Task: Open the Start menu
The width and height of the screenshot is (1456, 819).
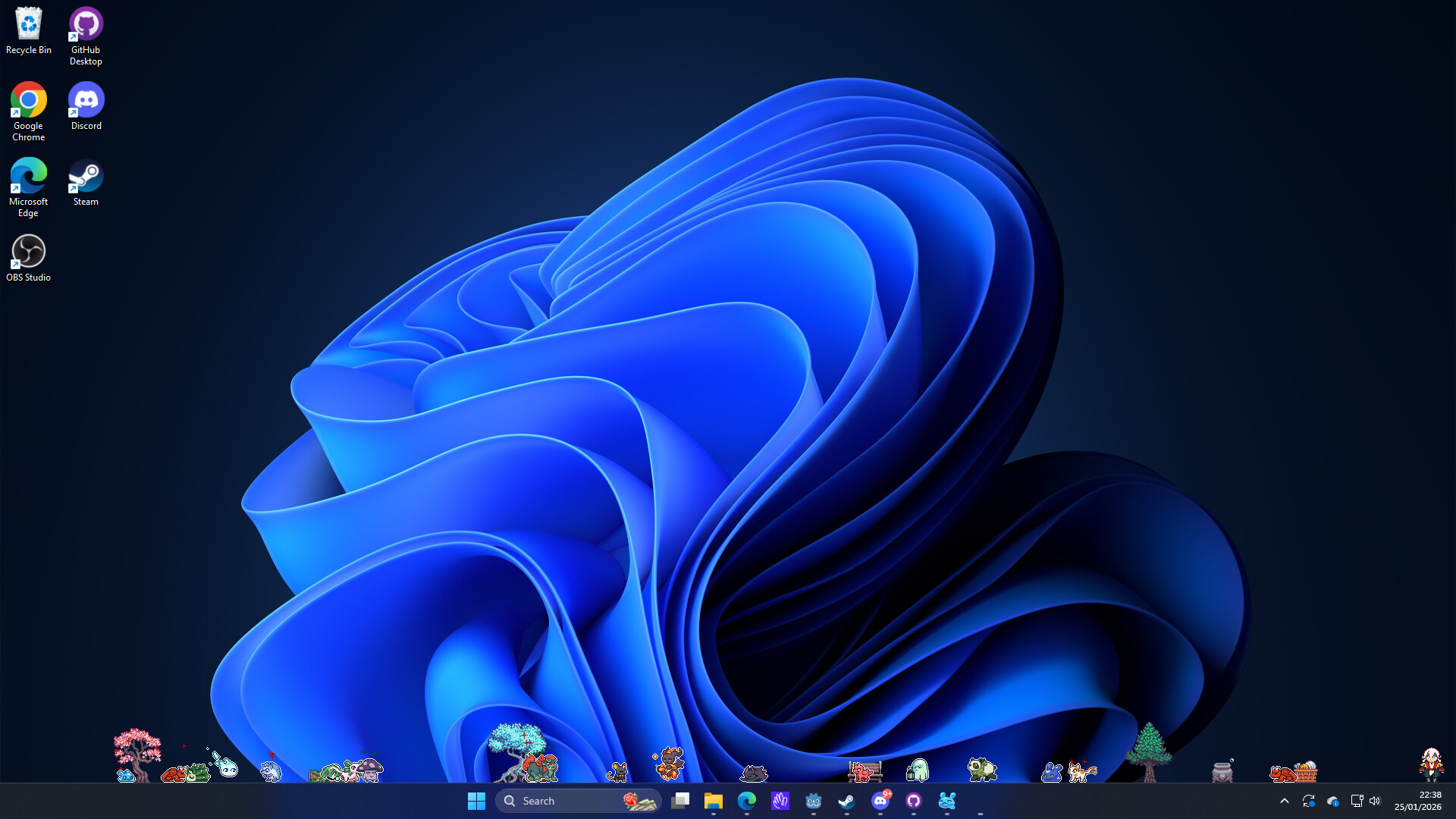Action: (x=476, y=801)
